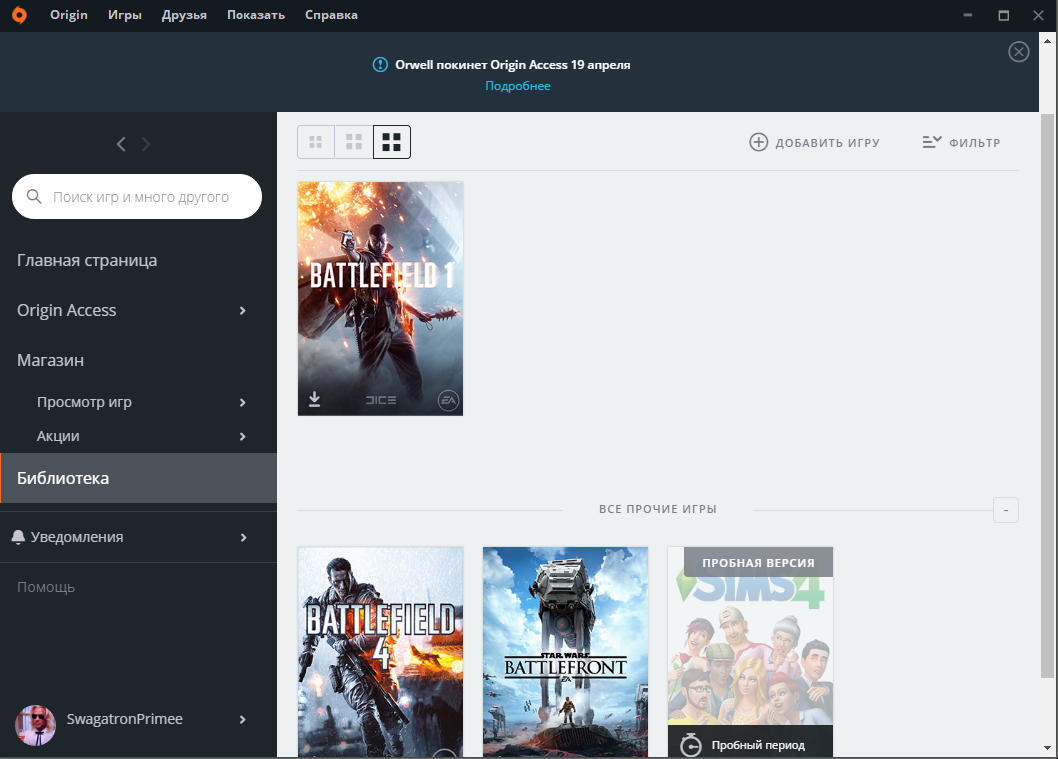
Task: Dismiss the Orwell notification banner
Action: (1018, 52)
